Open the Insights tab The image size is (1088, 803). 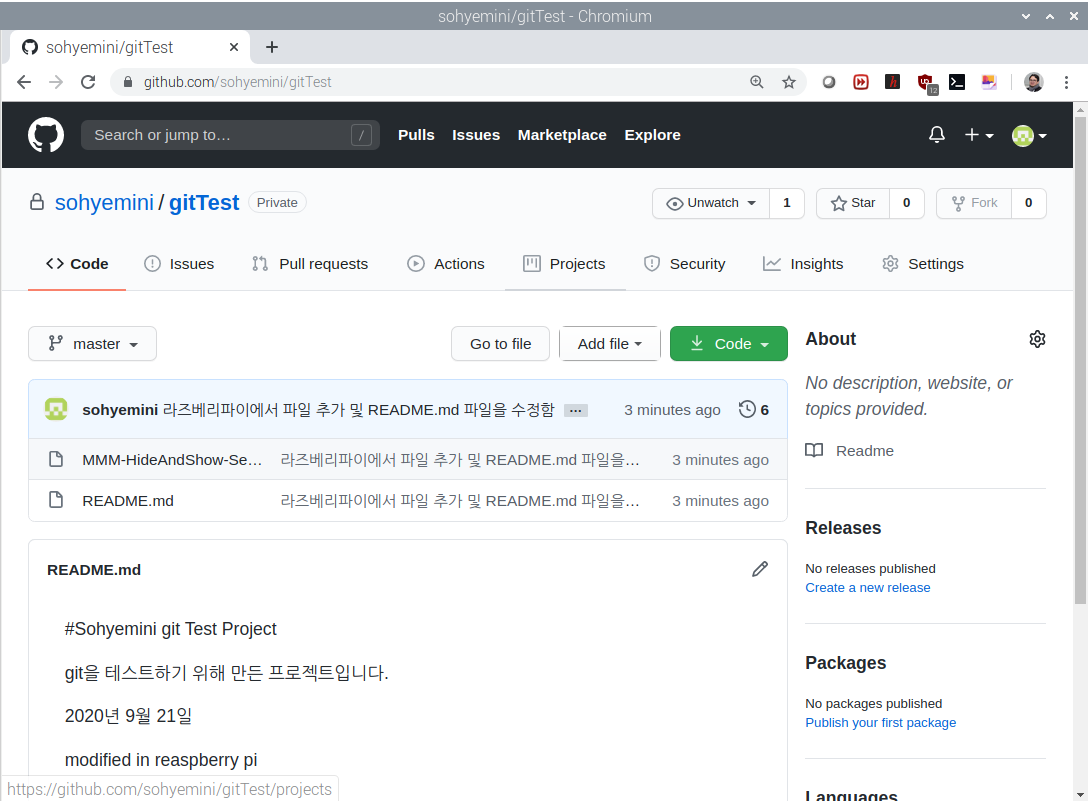(803, 264)
